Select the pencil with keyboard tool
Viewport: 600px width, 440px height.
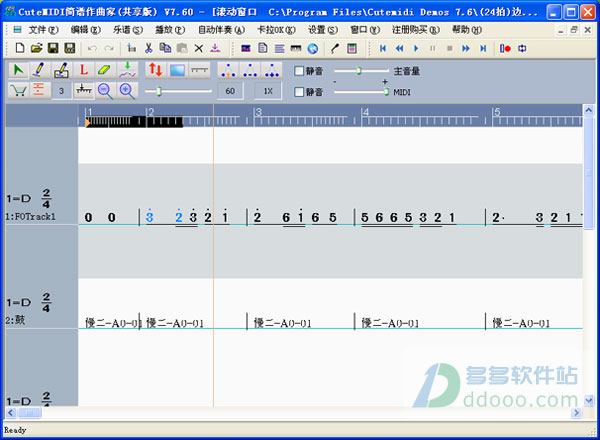tap(61, 70)
